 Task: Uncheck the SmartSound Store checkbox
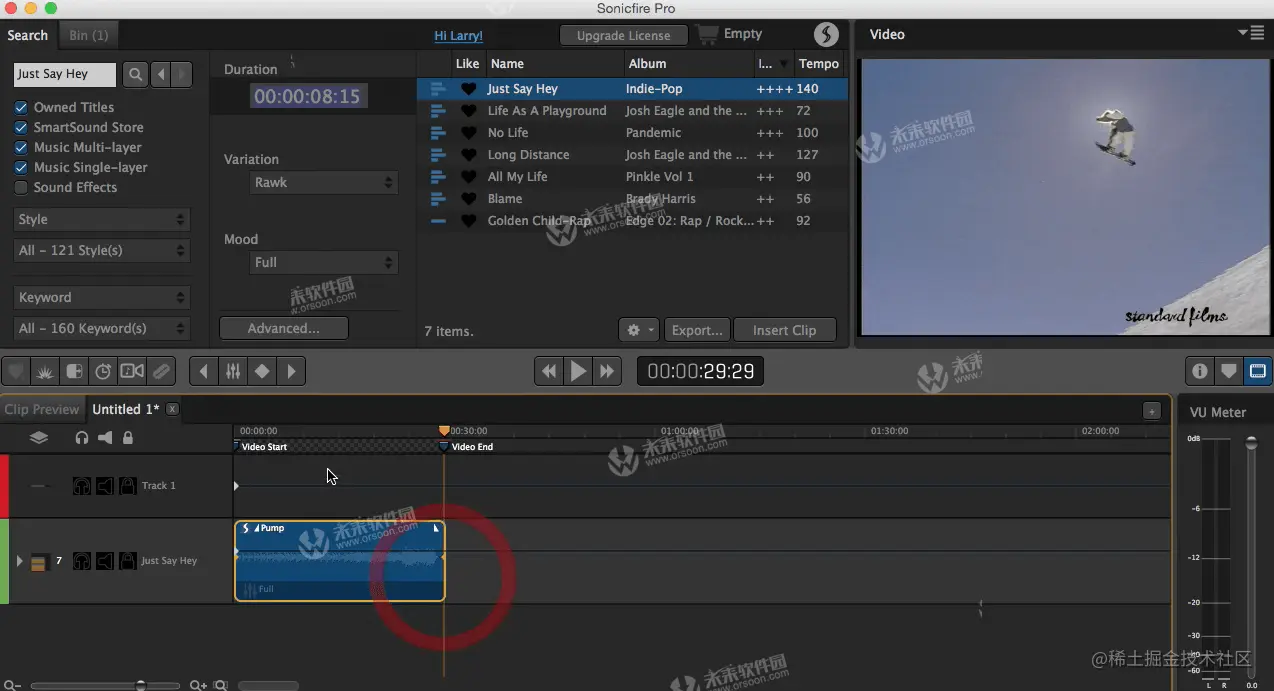pyautogui.click(x=21, y=127)
